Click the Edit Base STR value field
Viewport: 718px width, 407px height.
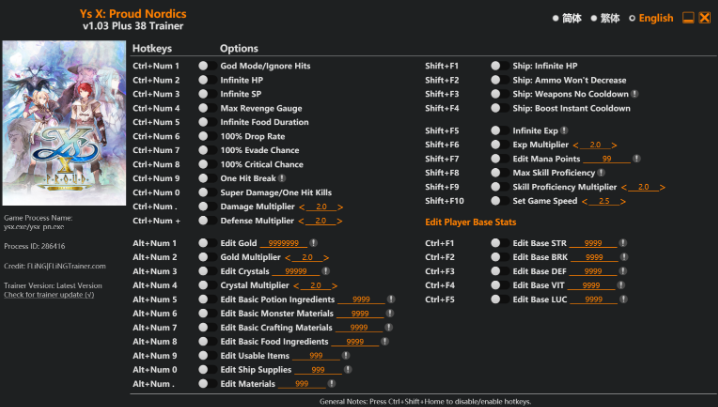pyautogui.click(x=593, y=243)
